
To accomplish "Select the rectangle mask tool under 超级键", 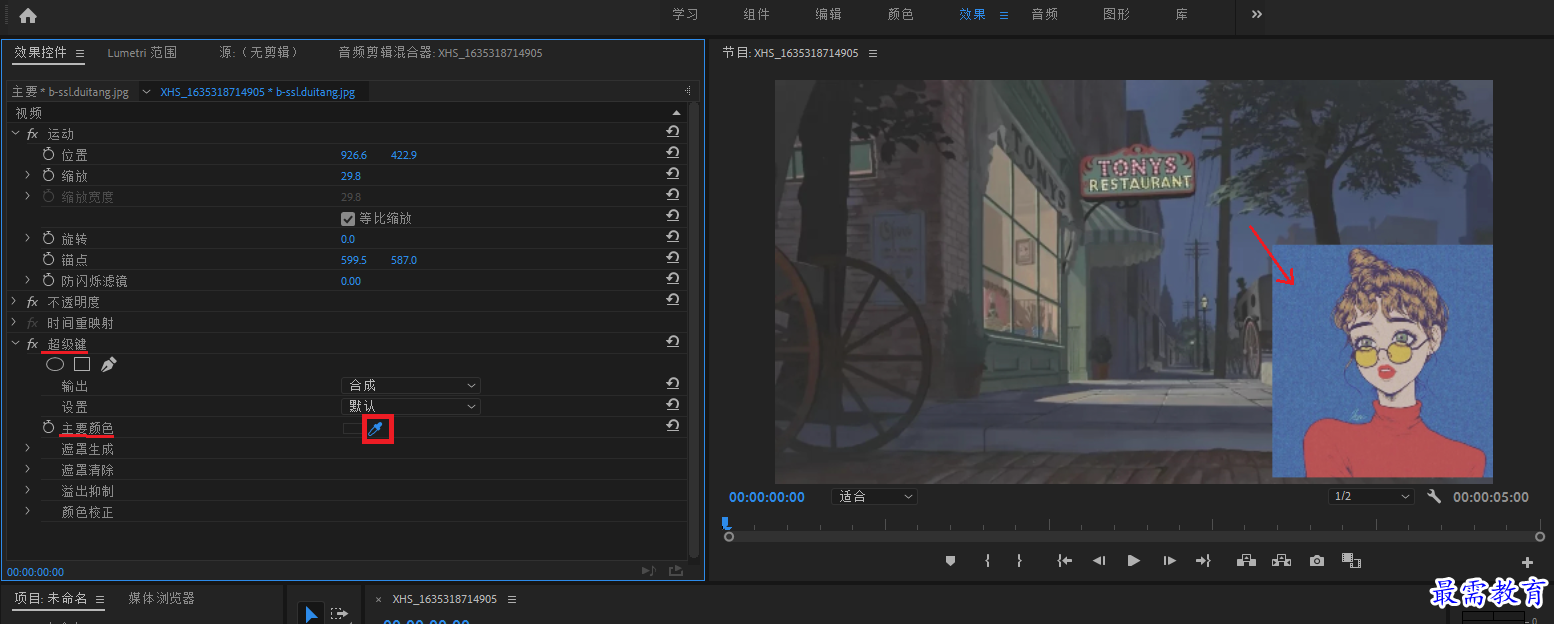I will [x=82, y=364].
